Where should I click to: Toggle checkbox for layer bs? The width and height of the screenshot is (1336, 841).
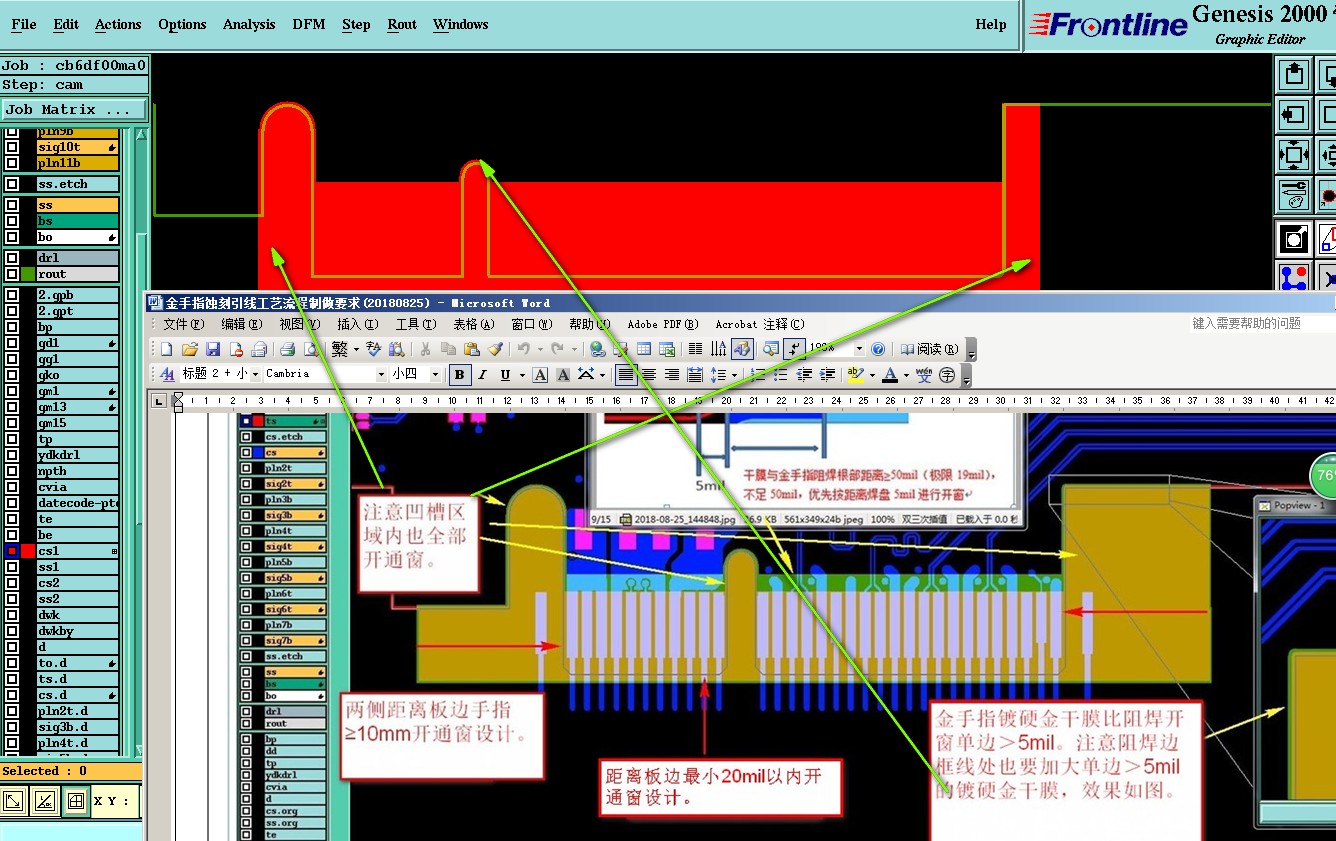pyautogui.click(x=12, y=221)
